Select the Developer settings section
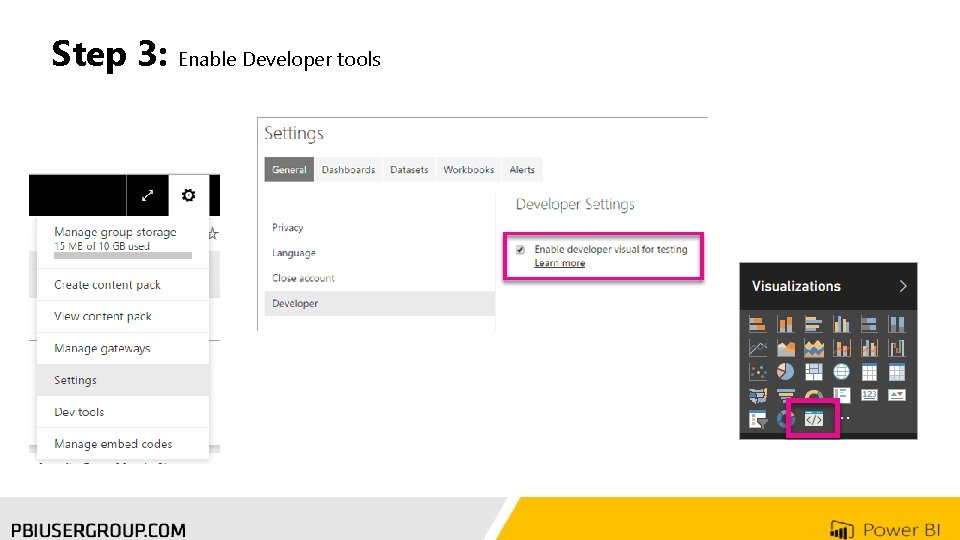Image resolution: width=960 pixels, height=540 pixels. [x=380, y=303]
